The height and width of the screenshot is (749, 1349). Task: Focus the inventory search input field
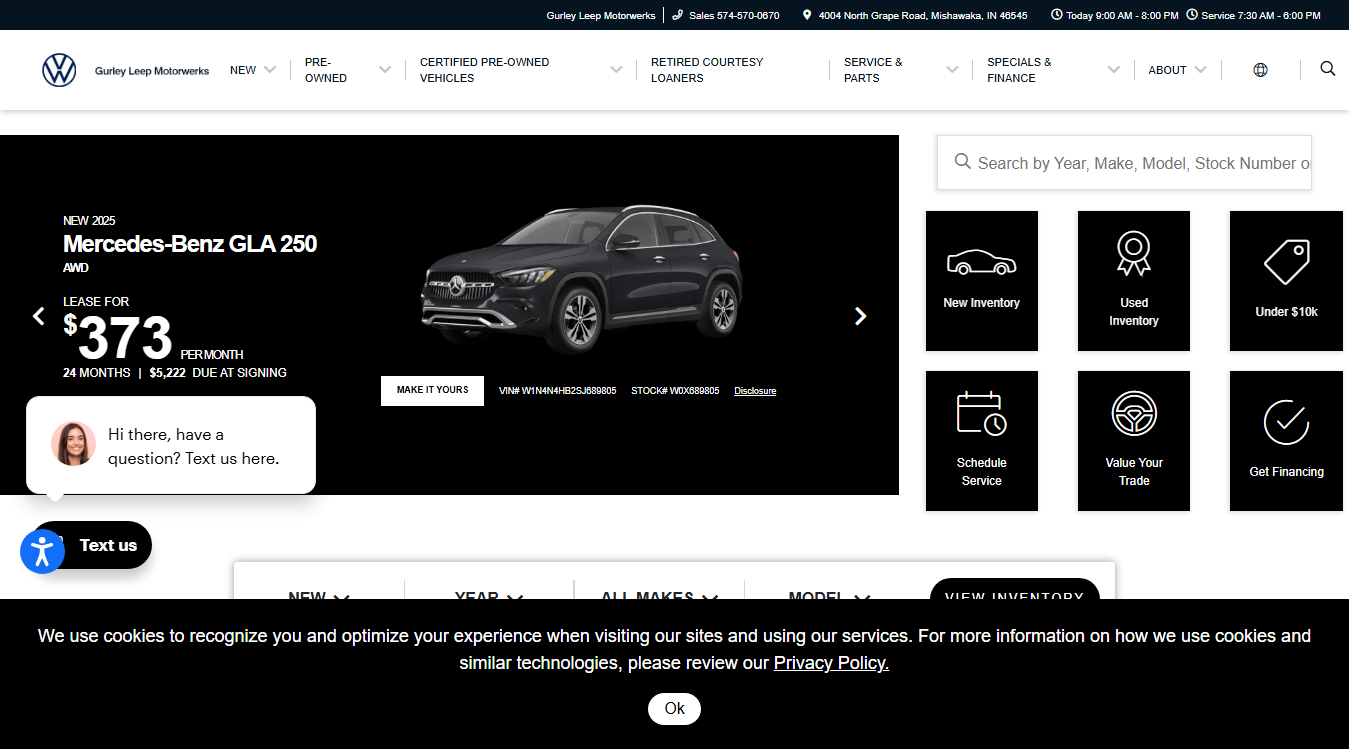[x=1124, y=163]
